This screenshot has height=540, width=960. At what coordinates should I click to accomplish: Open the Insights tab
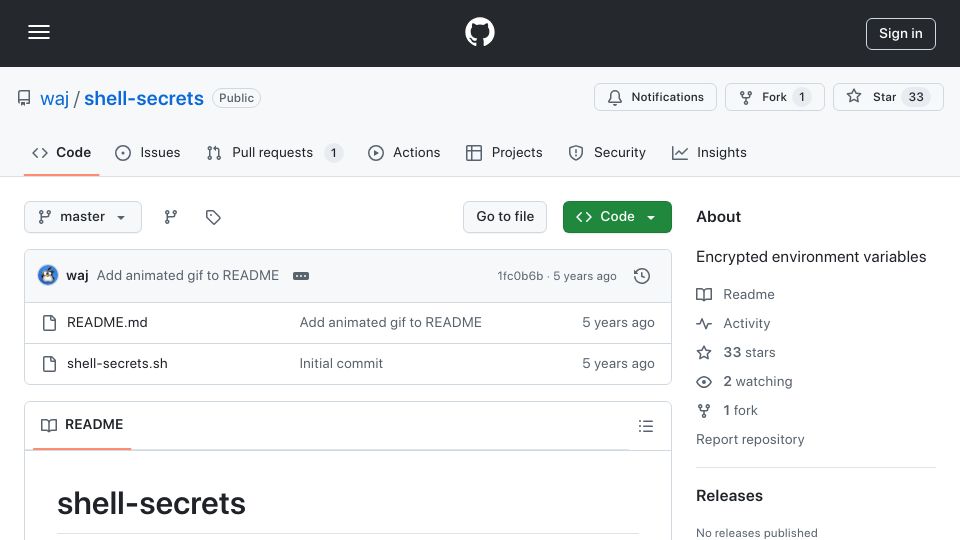709,152
